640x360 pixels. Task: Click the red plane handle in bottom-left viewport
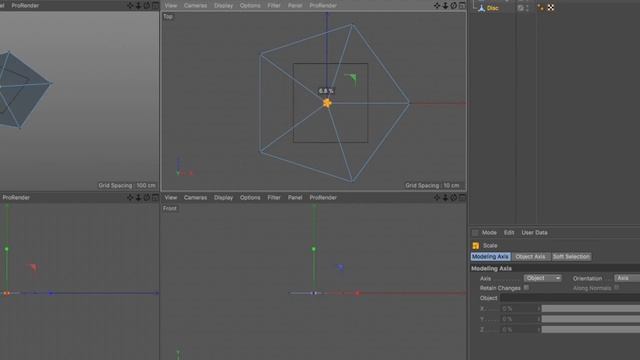coord(33,267)
